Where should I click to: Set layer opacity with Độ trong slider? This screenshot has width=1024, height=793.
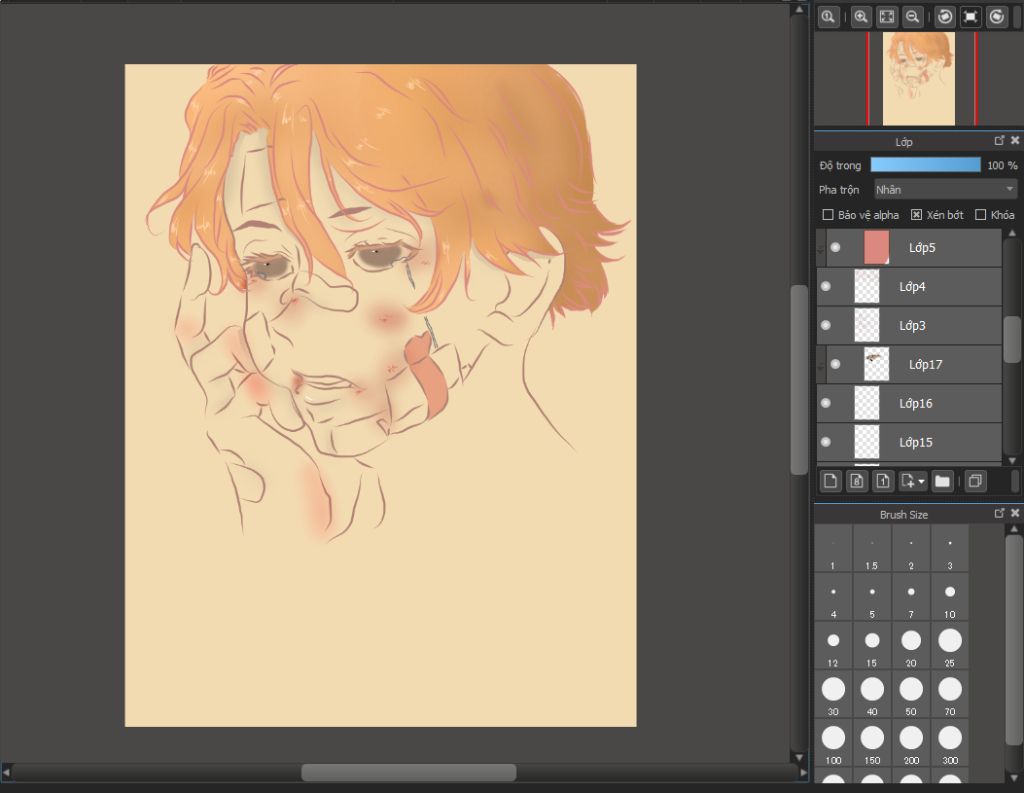pos(925,165)
